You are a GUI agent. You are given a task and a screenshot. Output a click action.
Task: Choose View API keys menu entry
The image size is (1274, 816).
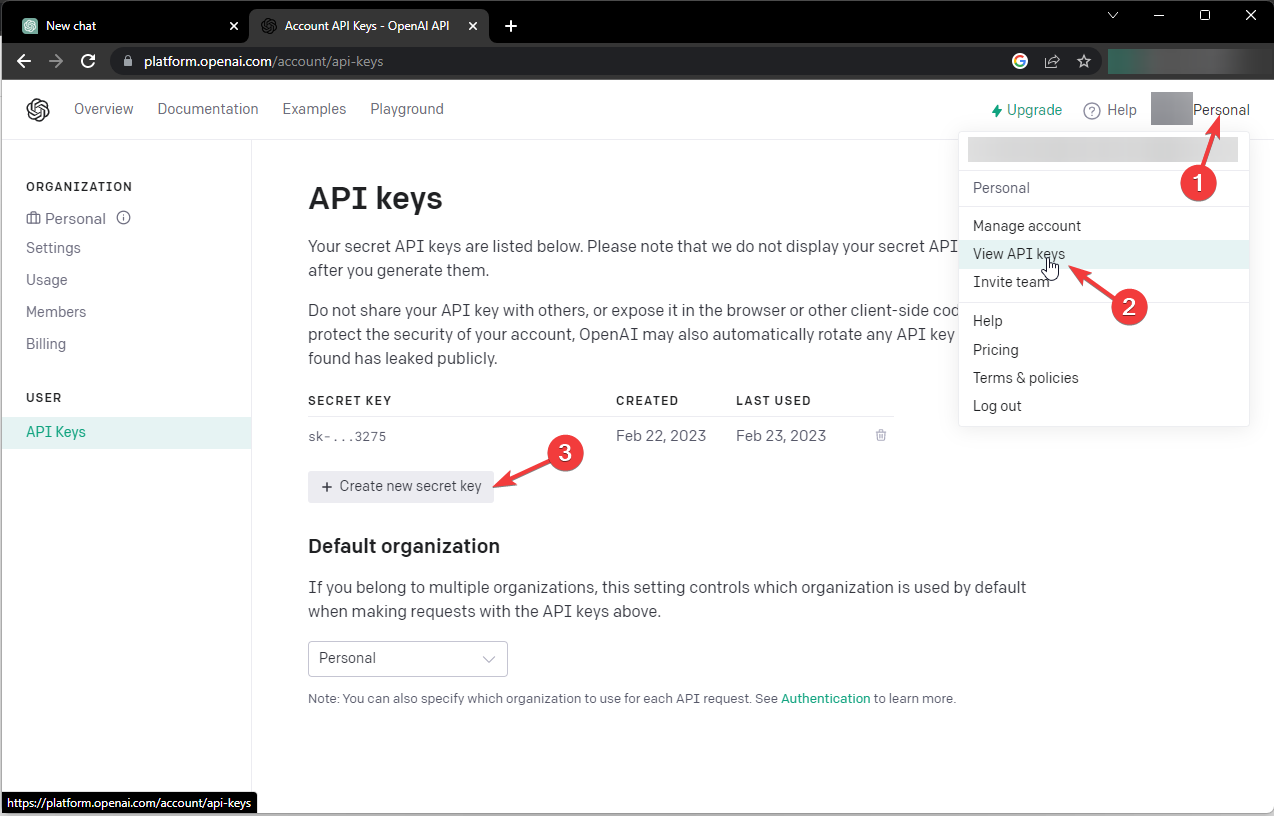tap(1104, 254)
